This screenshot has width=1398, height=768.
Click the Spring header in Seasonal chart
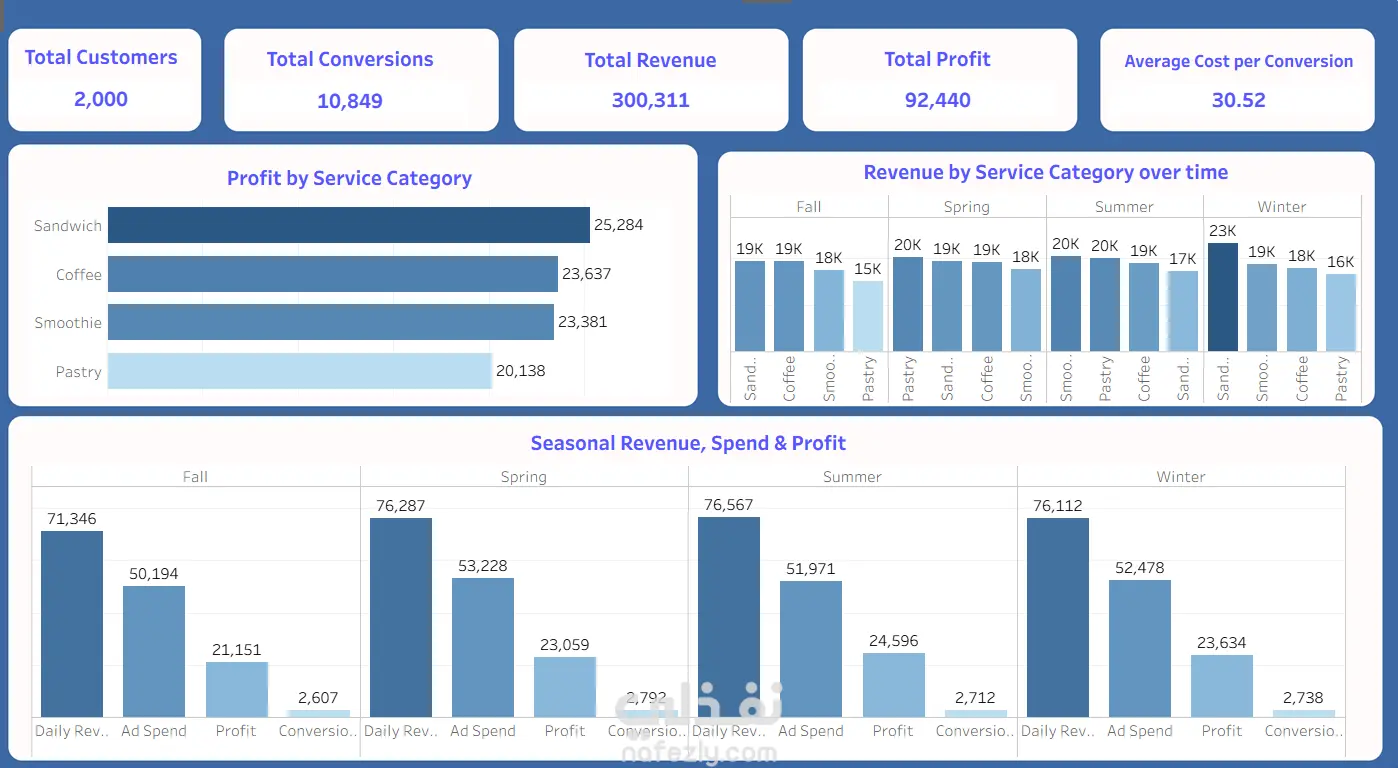[524, 477]
